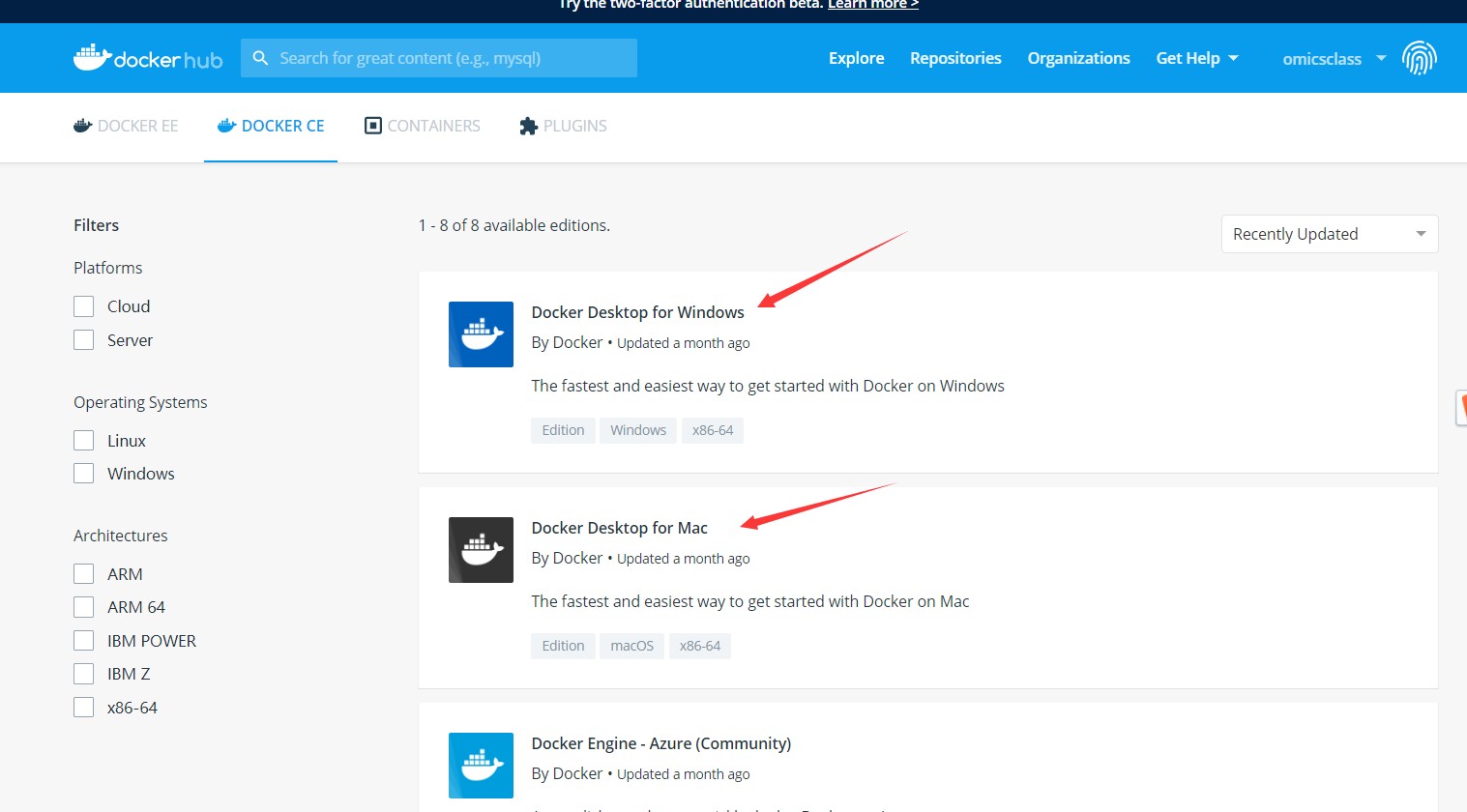The height and width of the screenshot is (812, 1467).
Task: Click the Filters heading
Action: tap(96, 225)
